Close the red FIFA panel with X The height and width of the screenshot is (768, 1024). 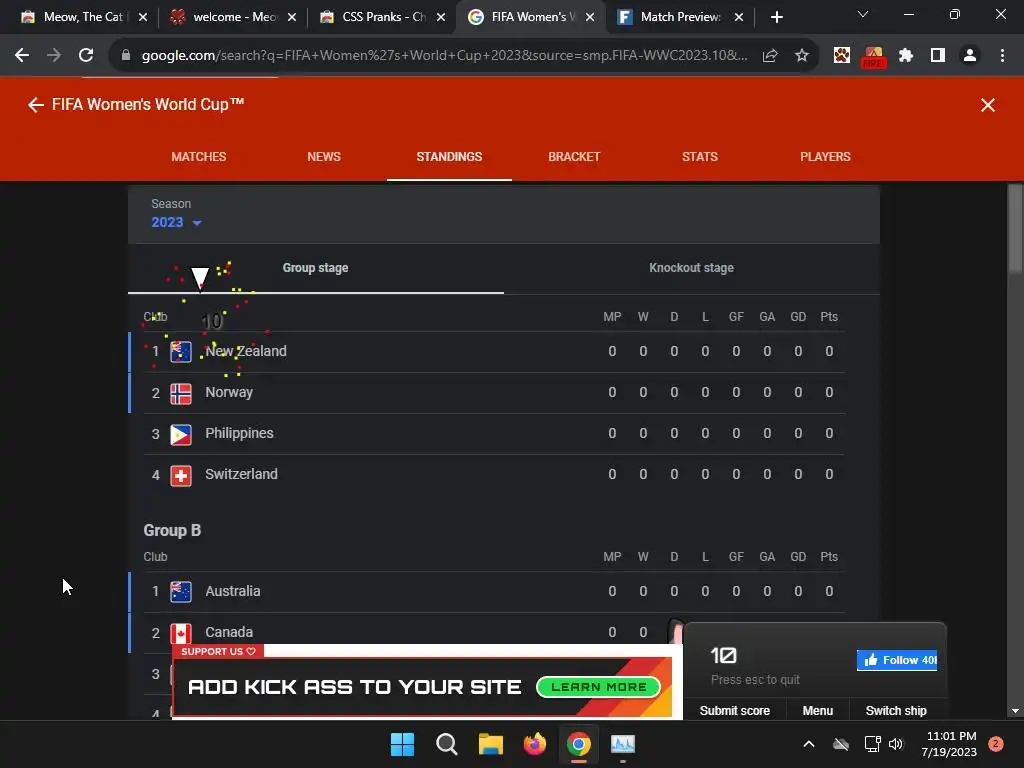tap(987, 105)
